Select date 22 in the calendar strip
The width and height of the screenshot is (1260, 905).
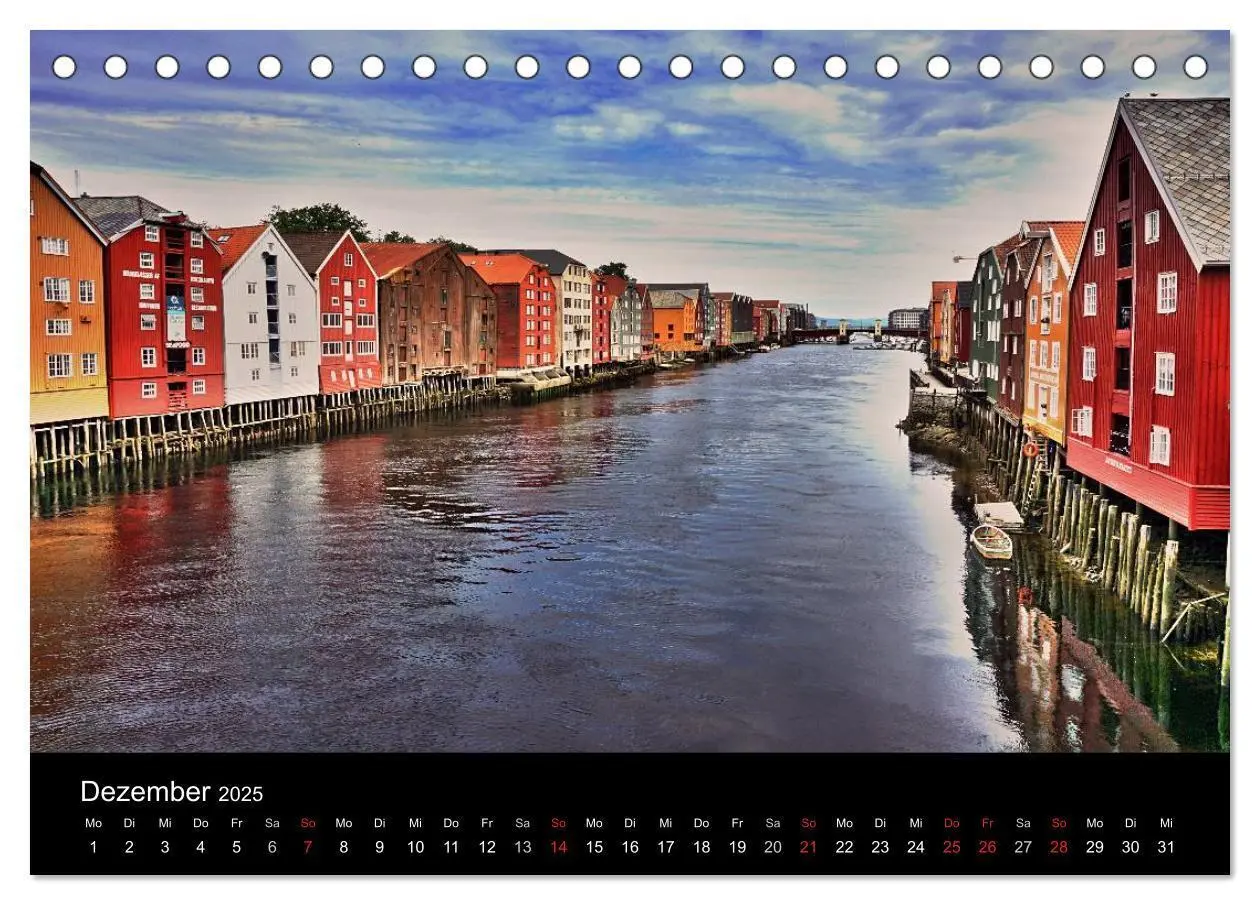(844, 847)
